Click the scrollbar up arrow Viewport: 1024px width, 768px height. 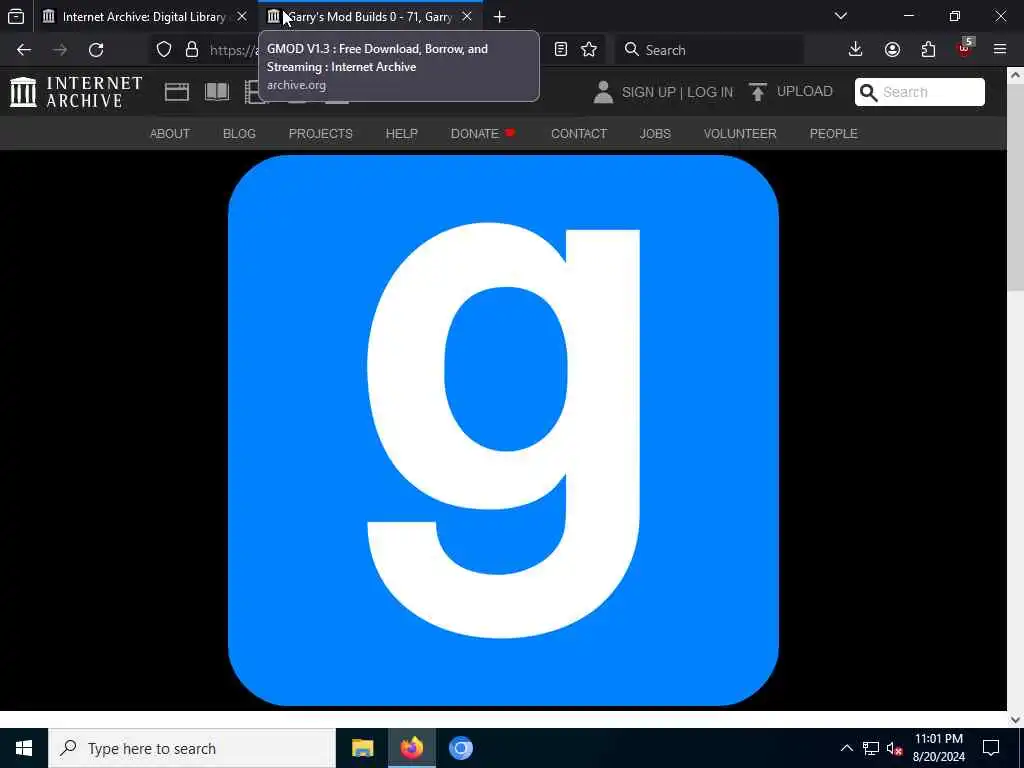[1016, 76]
